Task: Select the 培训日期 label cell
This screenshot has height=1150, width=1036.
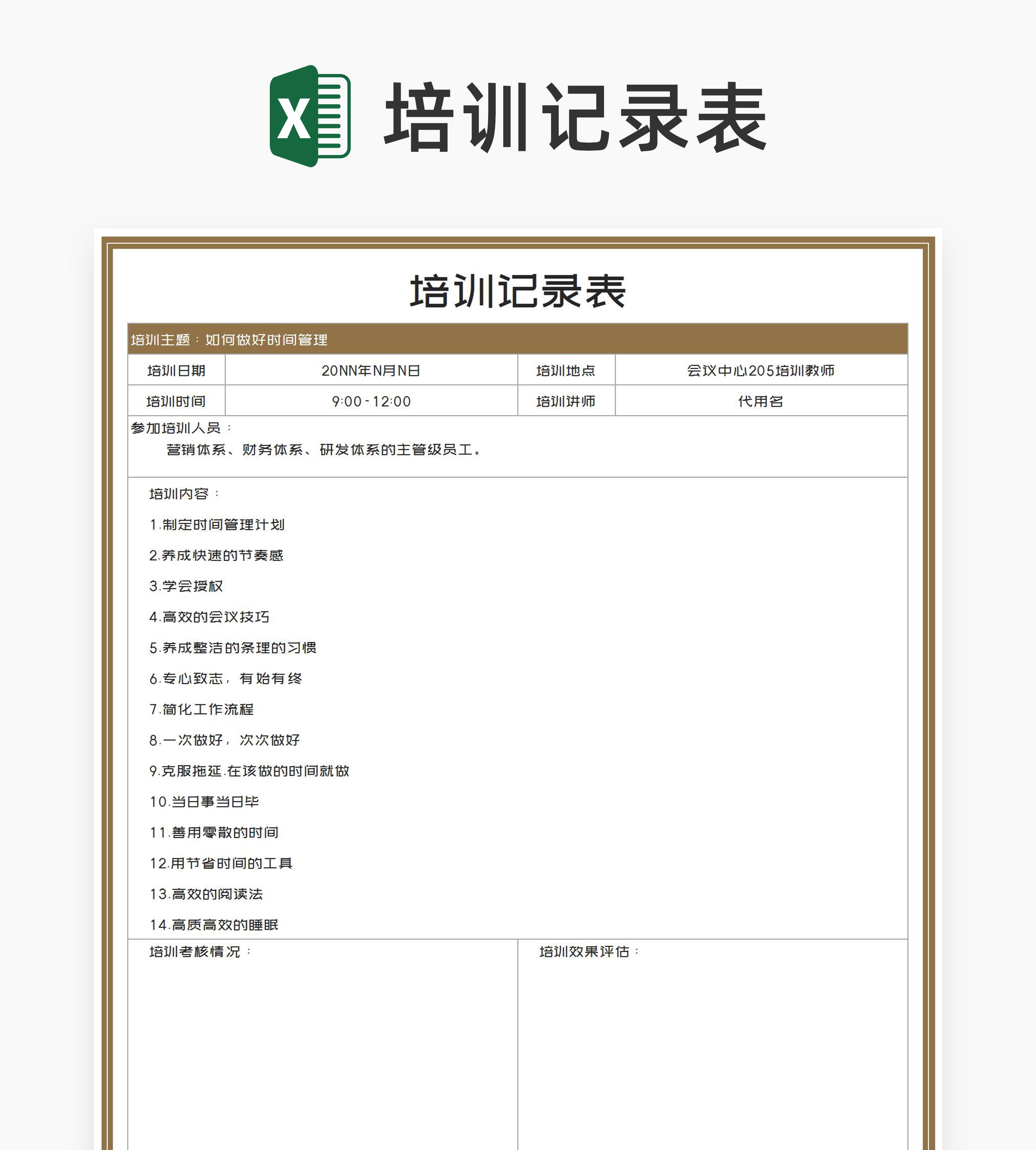Action: tap(177, 370)
